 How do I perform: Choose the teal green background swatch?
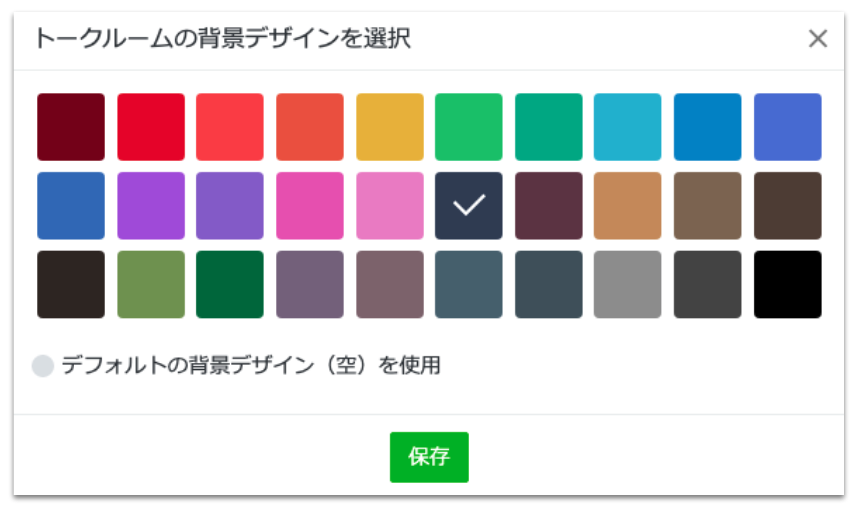pyautogui.click(x=549, y=127)
